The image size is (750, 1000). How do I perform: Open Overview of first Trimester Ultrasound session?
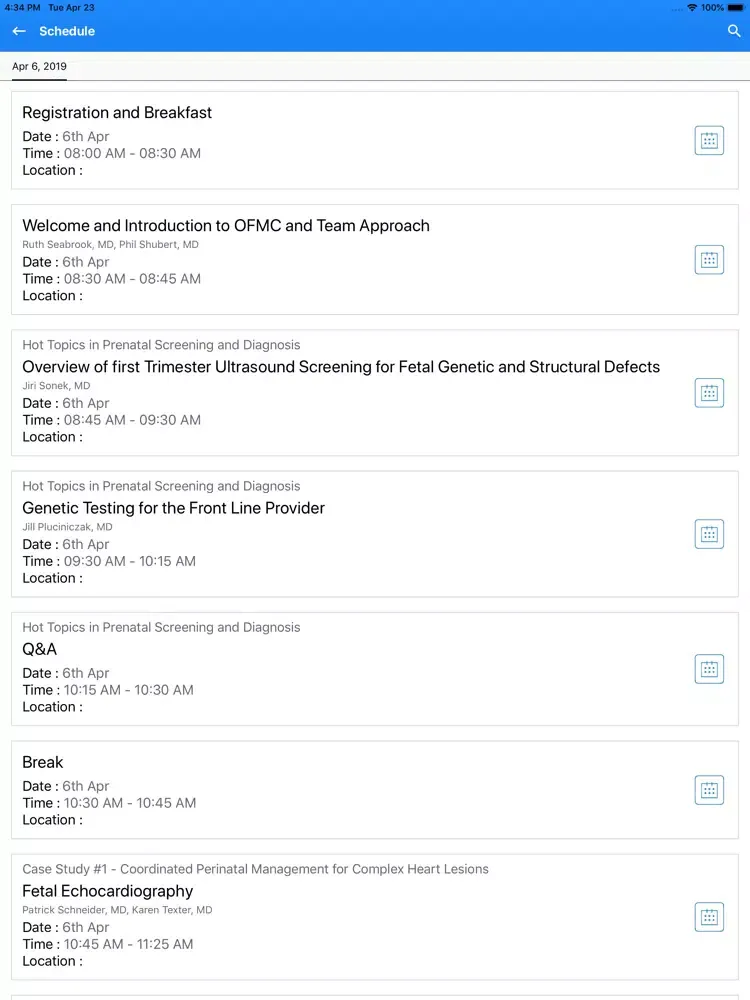(x=341, y=367)
